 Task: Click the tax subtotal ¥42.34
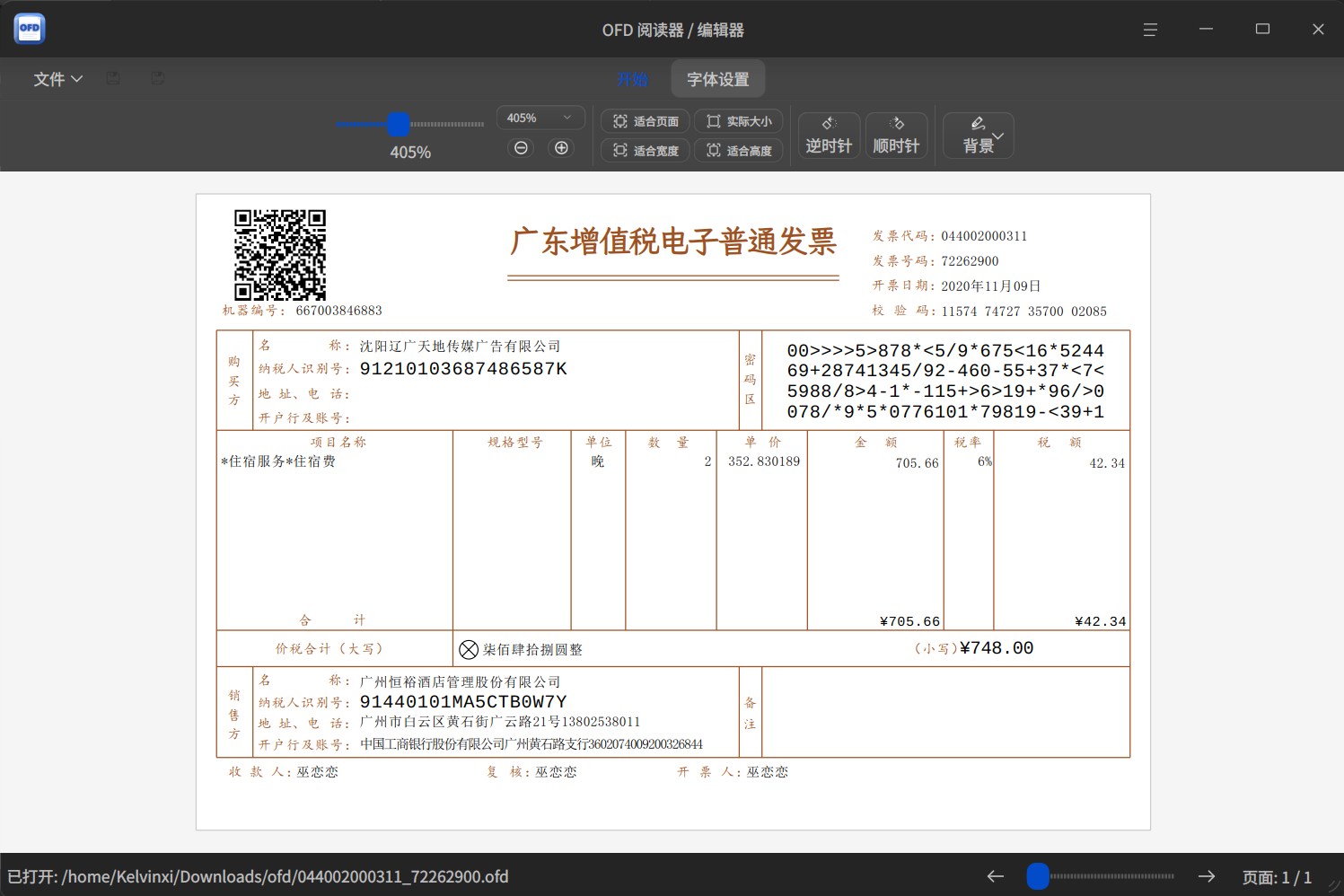point(1101,621)
